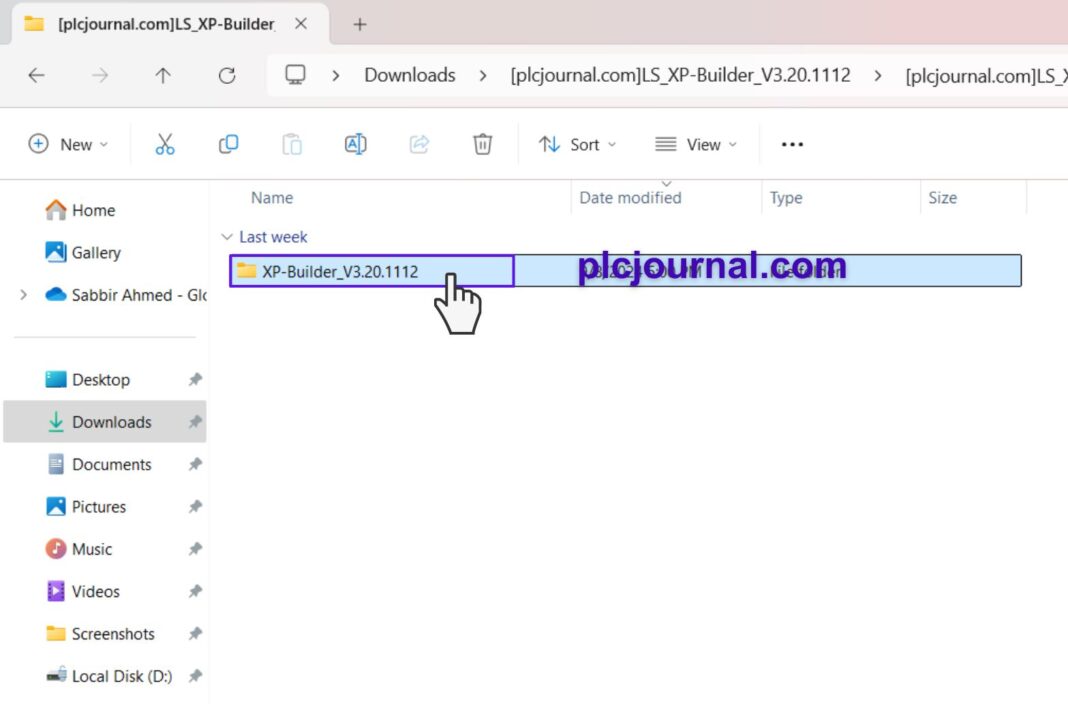Open a new File Explorer tab
The image size is (1068, 704).
[x=360, y=25]
